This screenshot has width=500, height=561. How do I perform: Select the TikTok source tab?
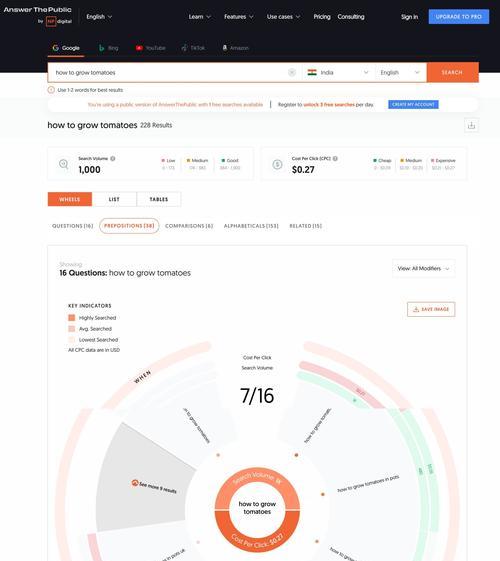[193, 48]
